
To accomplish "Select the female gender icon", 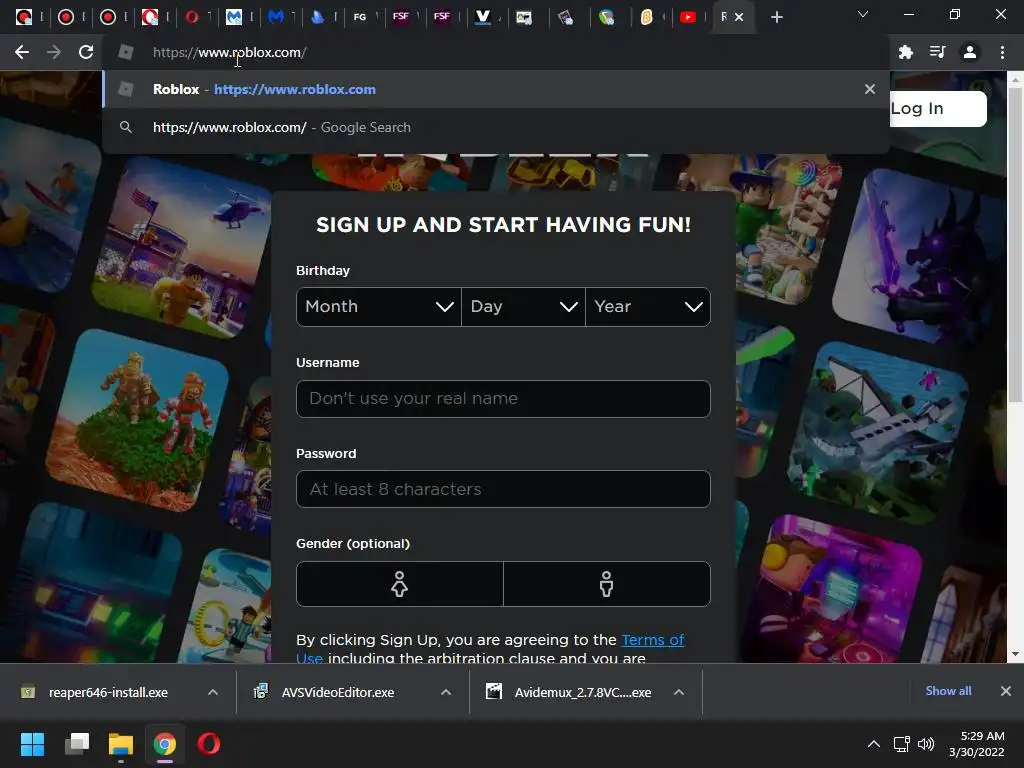I will (x=400, y=584).
